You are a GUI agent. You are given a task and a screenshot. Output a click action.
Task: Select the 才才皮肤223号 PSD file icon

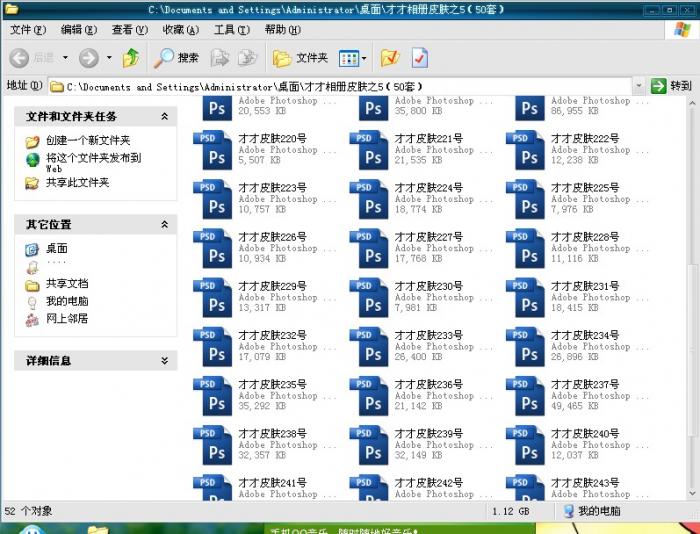click(212, 199)
